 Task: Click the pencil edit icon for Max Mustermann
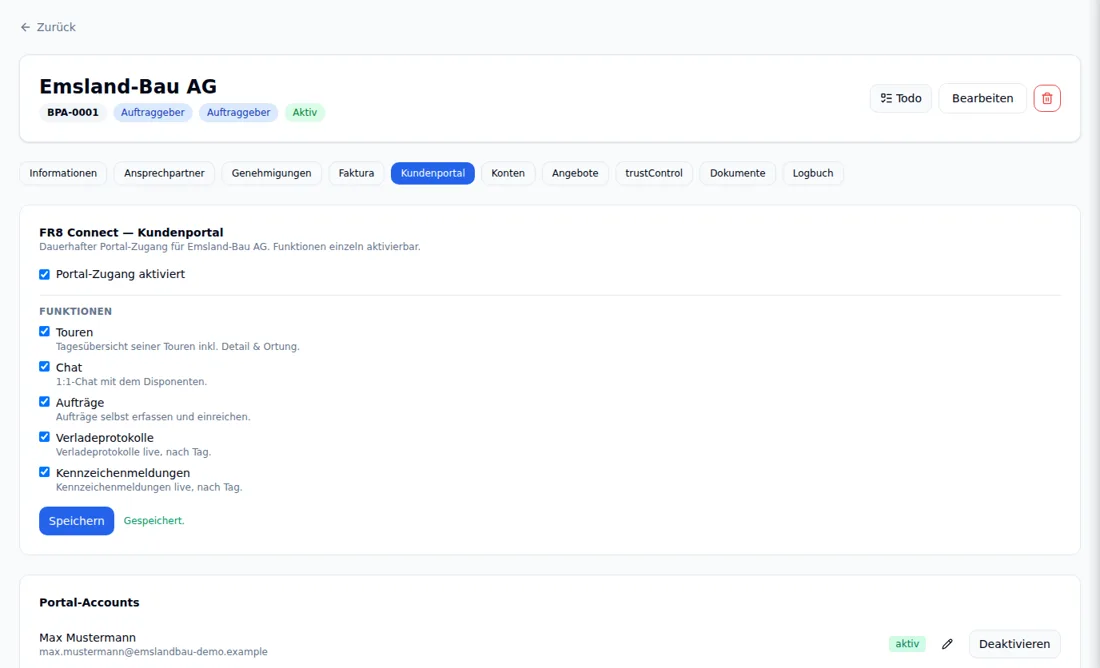tap(947, 643)
